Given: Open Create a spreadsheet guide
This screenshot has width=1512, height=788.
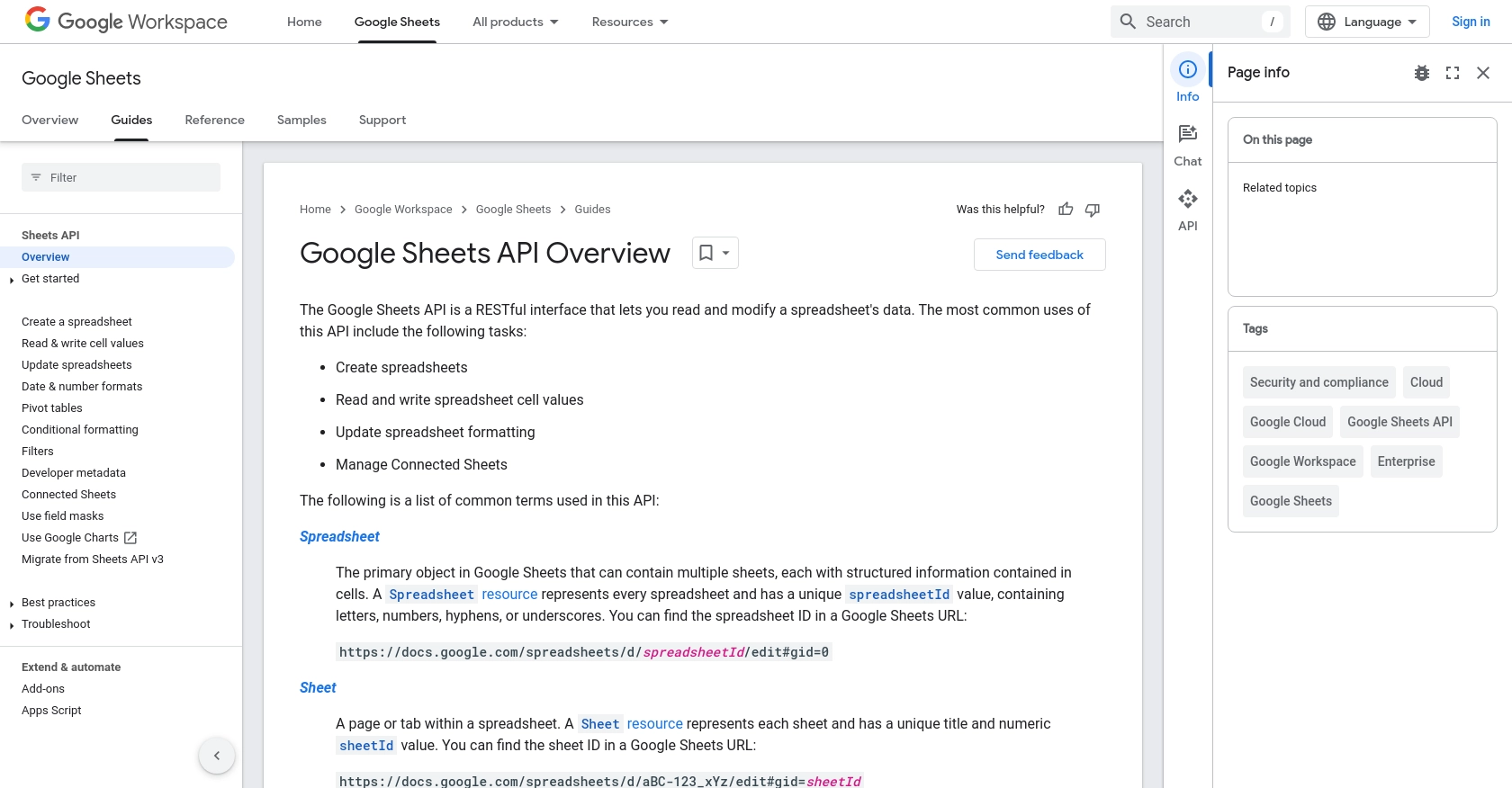Looking at the screenshot, I should (76, 322).
